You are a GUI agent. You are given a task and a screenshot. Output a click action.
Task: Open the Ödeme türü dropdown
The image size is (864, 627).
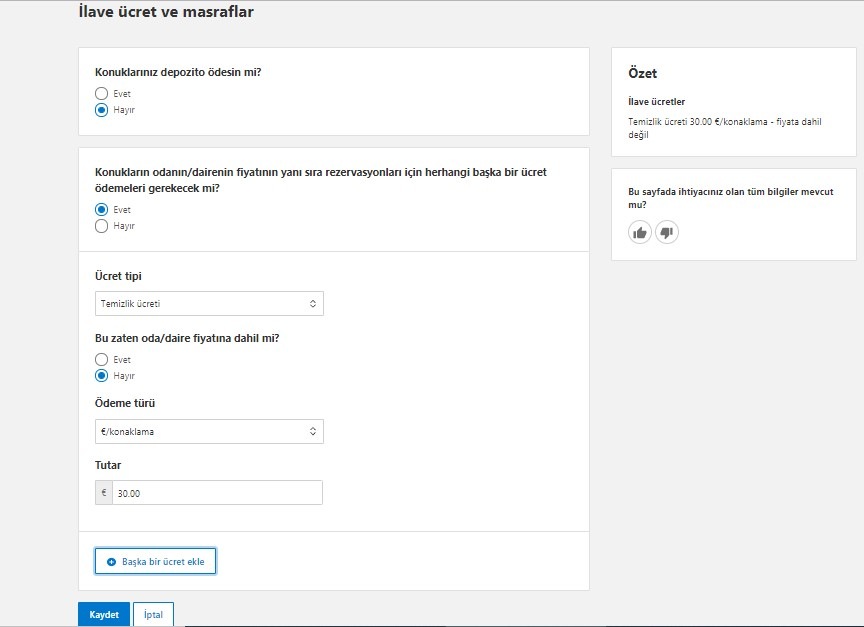click(209, 431)
